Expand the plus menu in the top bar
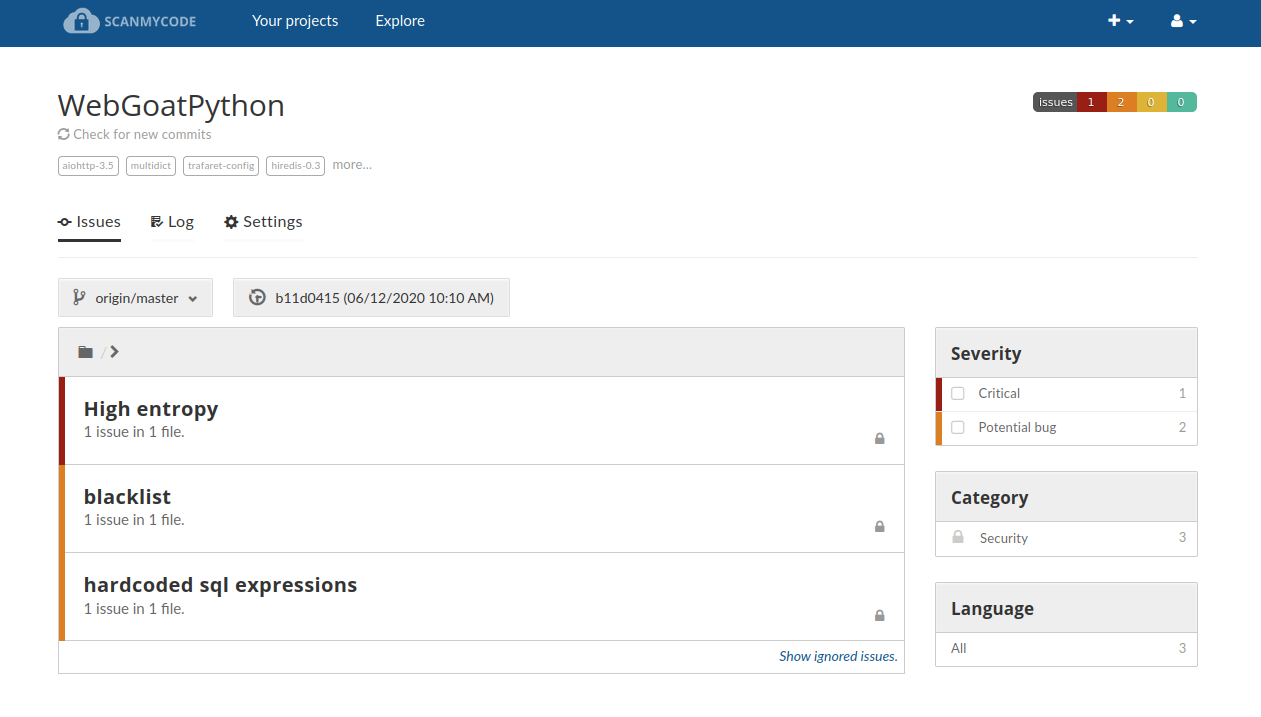Viewport: 1261px width, 717px height. point(1120,21)
